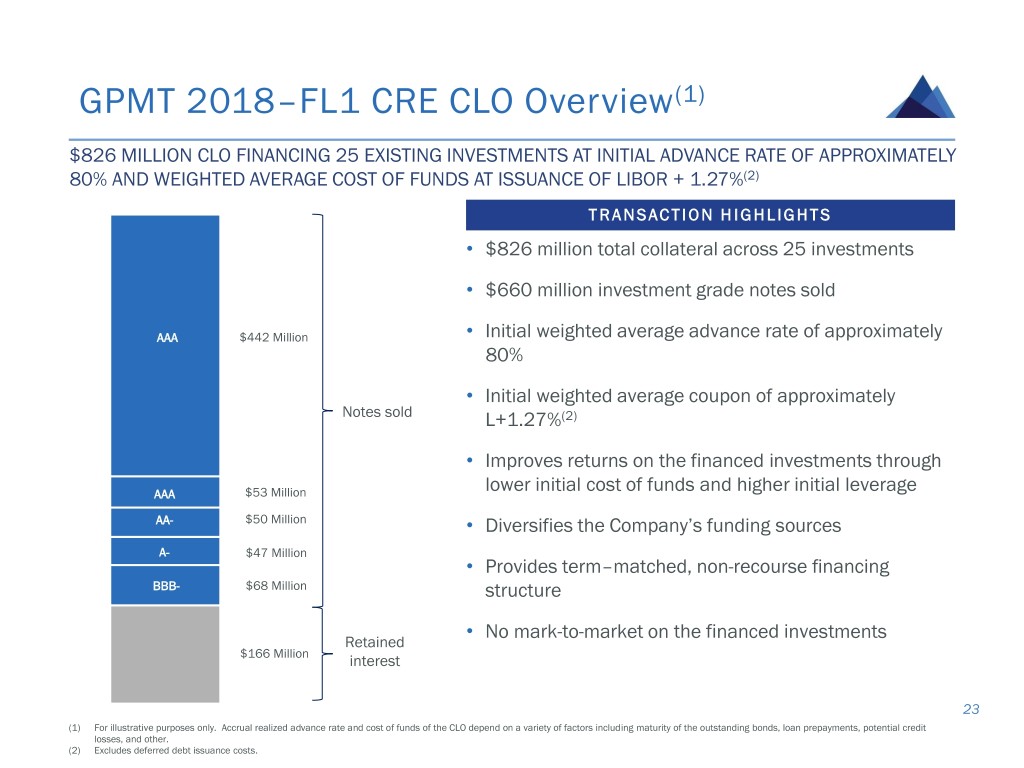The width and height of the screenshot is (1024, 768).
Task: Click the $68 Million label
Action: [x=275, y=585]
